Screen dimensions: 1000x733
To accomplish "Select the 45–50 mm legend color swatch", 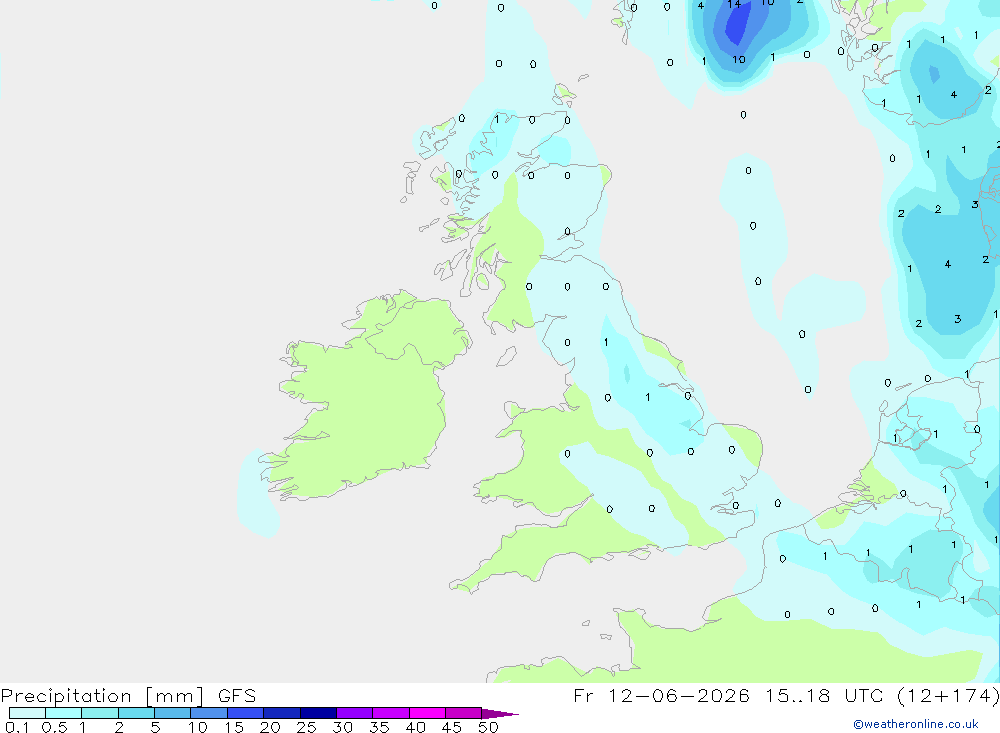I will pyautogui.click(x=464, y=713).
